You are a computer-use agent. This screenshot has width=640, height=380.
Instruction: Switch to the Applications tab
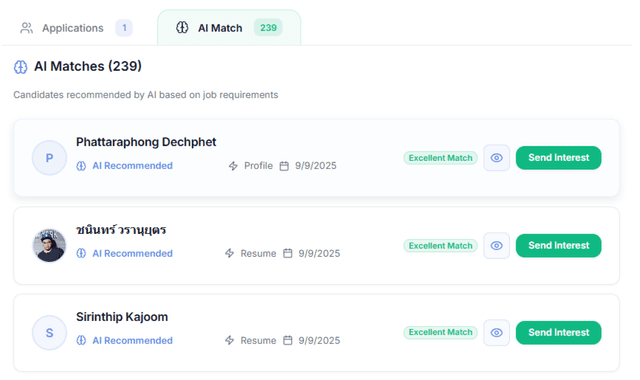click(76, 28)
